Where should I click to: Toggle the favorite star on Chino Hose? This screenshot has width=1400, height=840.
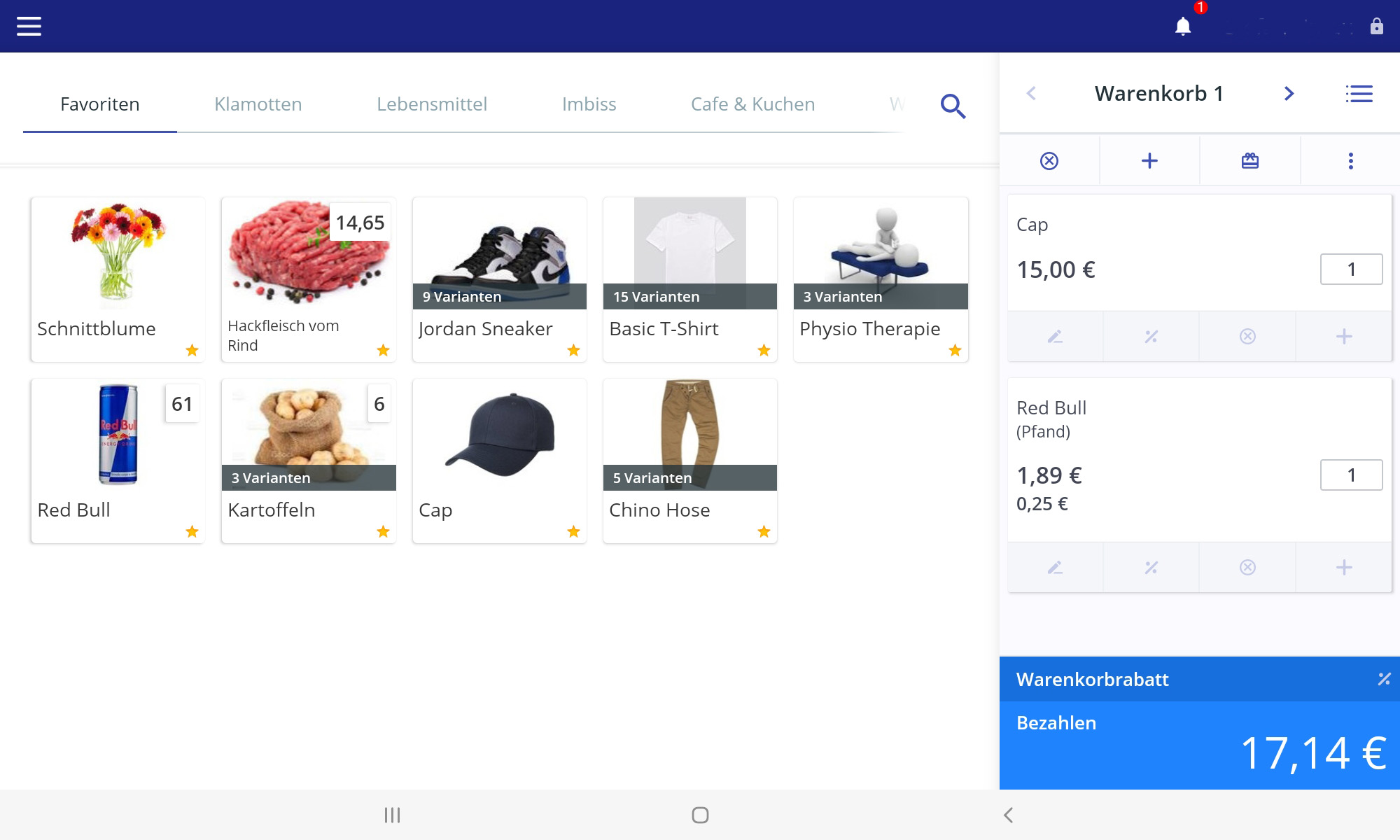click(764, 532)
